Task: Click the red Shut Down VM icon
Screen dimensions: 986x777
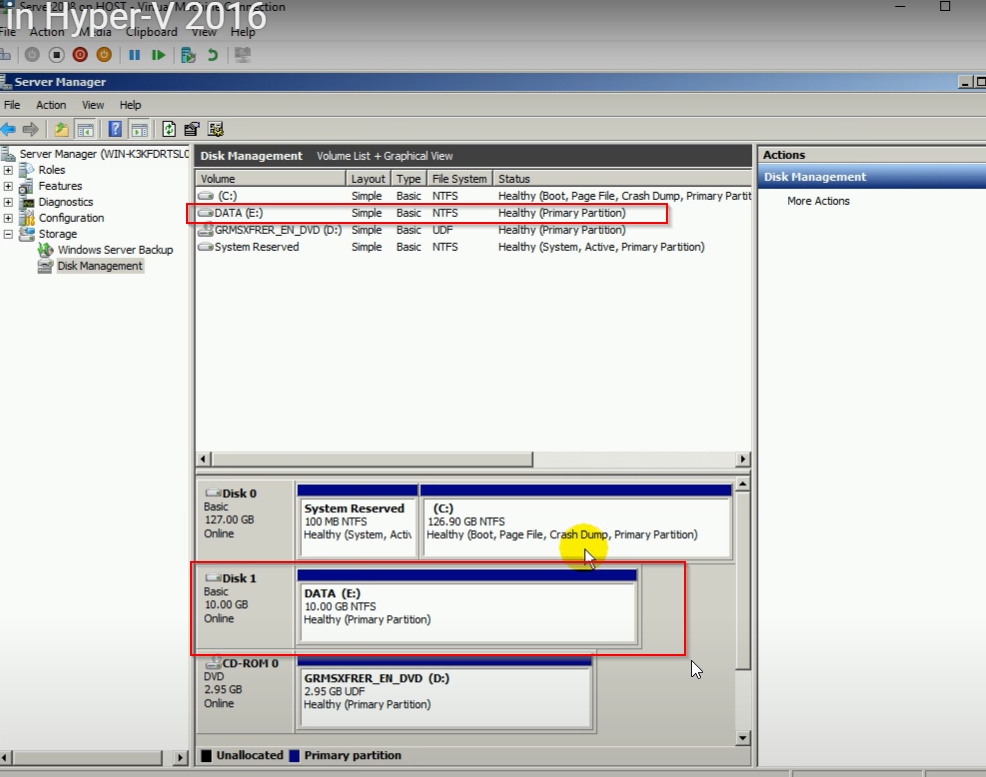Action: pyautogui.click(x=80, y=55)
